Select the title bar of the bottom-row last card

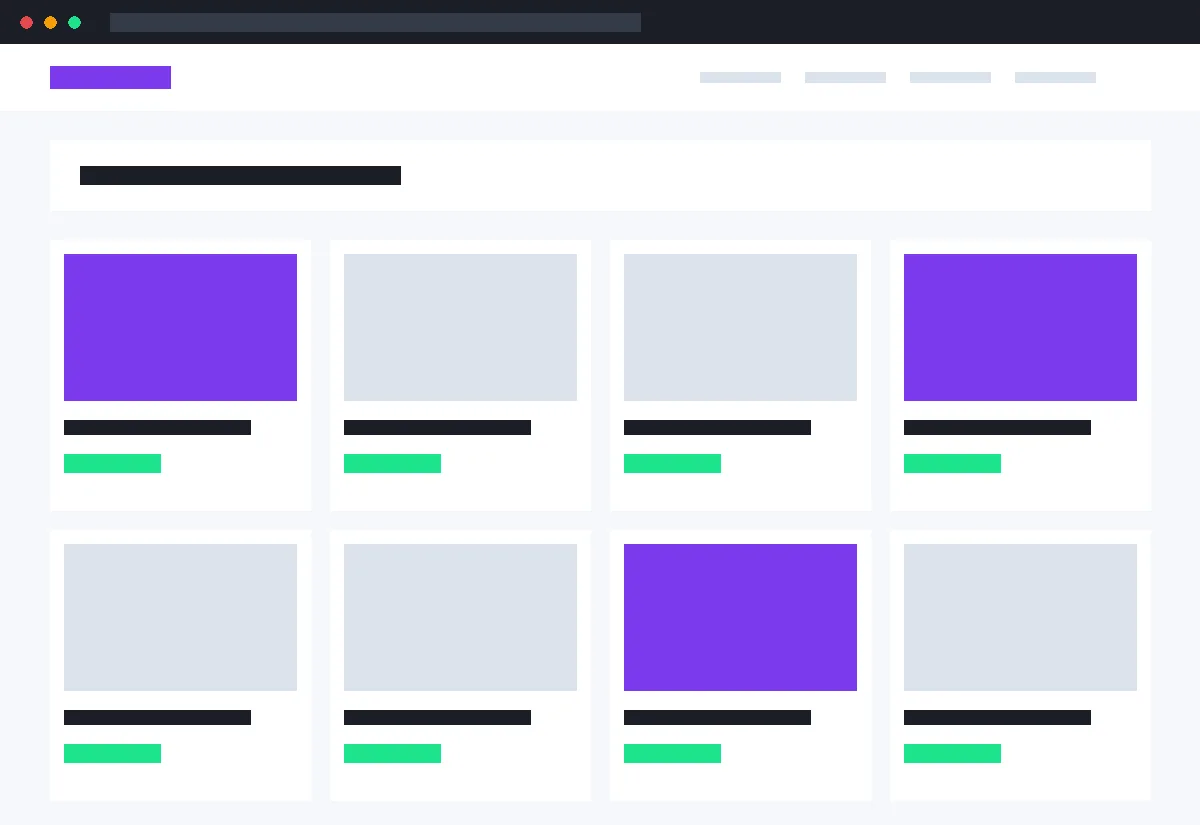pos(997,717)
